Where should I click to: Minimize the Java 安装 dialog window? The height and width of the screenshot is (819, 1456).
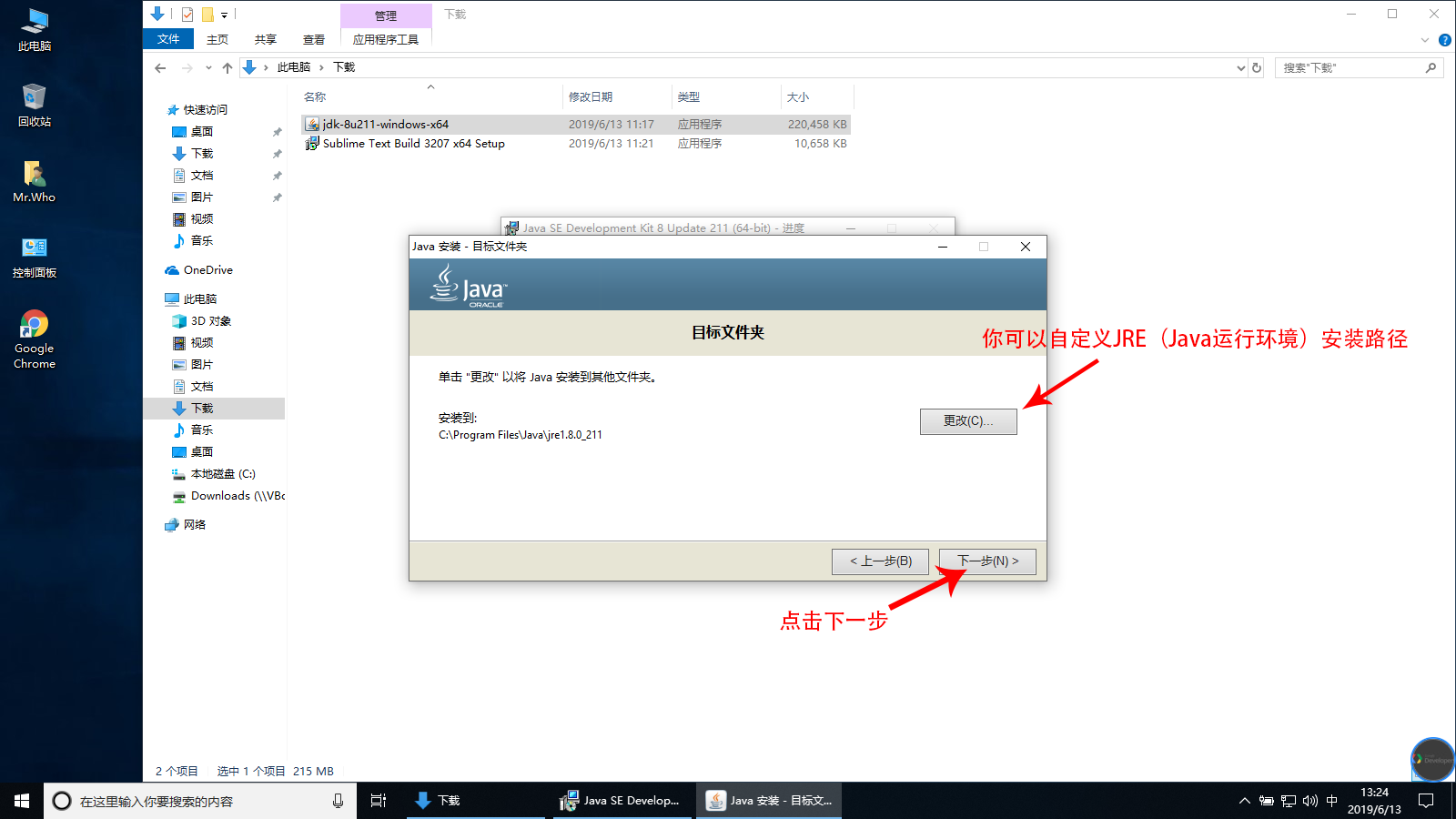(x=943, y=247)
